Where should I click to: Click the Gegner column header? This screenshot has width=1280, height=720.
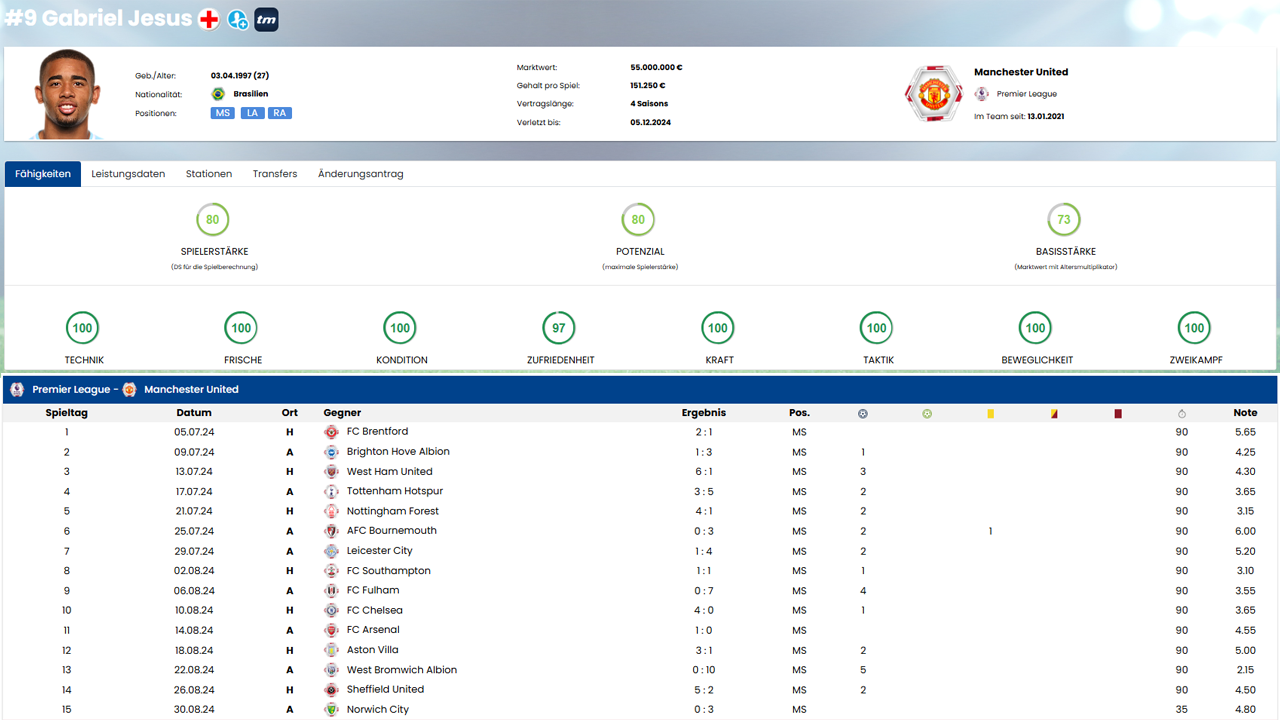342,413
